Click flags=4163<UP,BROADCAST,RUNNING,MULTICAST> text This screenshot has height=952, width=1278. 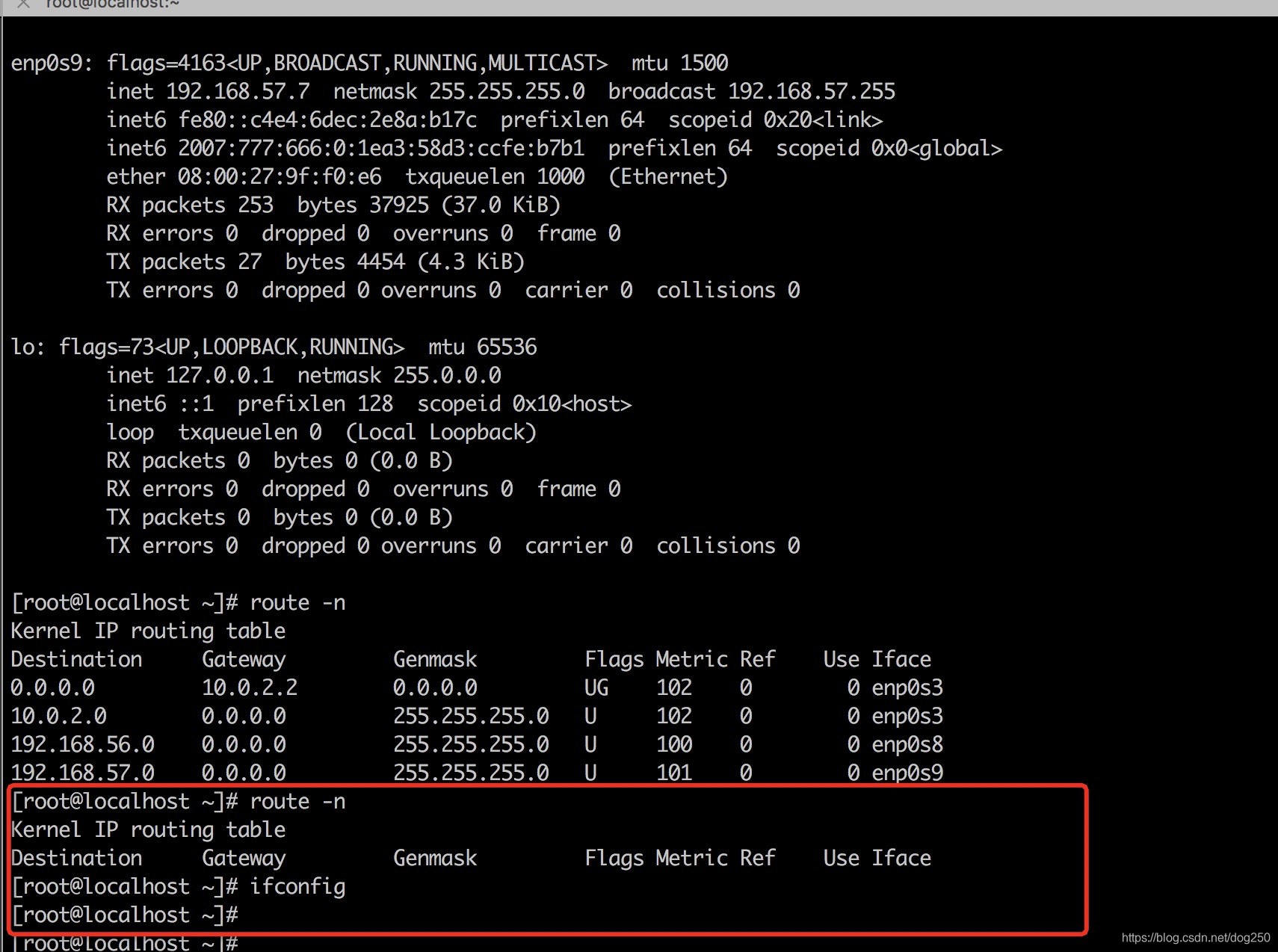[x=357, y=64]
